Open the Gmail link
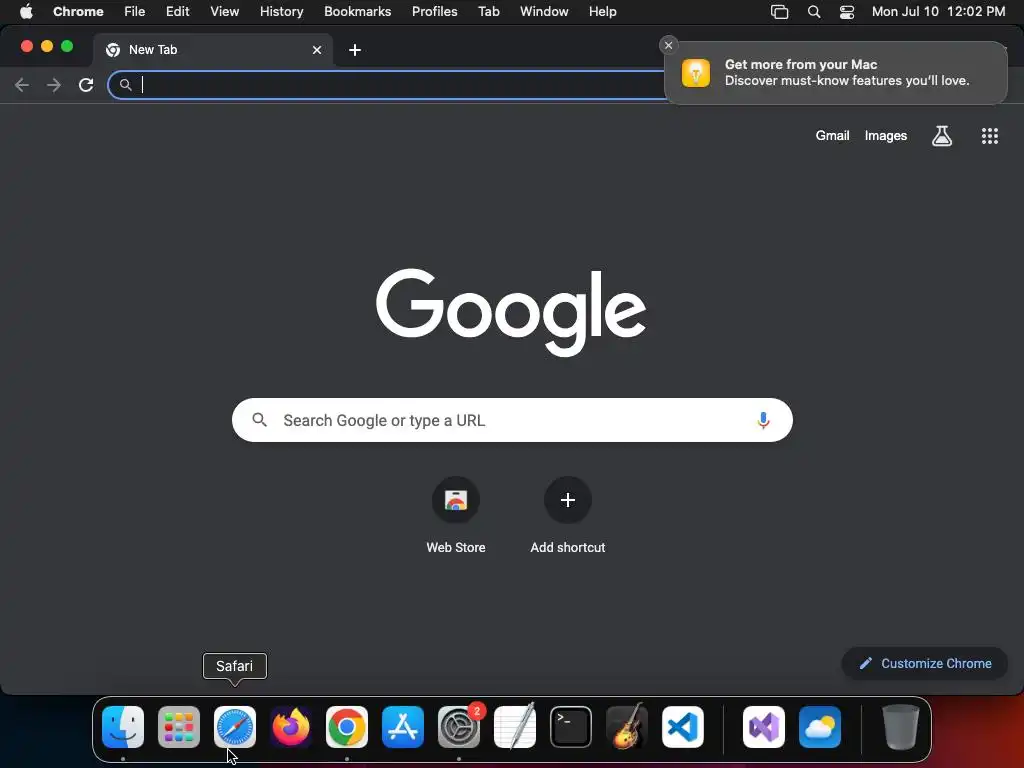1024x768 pixels. click(832, 136)
